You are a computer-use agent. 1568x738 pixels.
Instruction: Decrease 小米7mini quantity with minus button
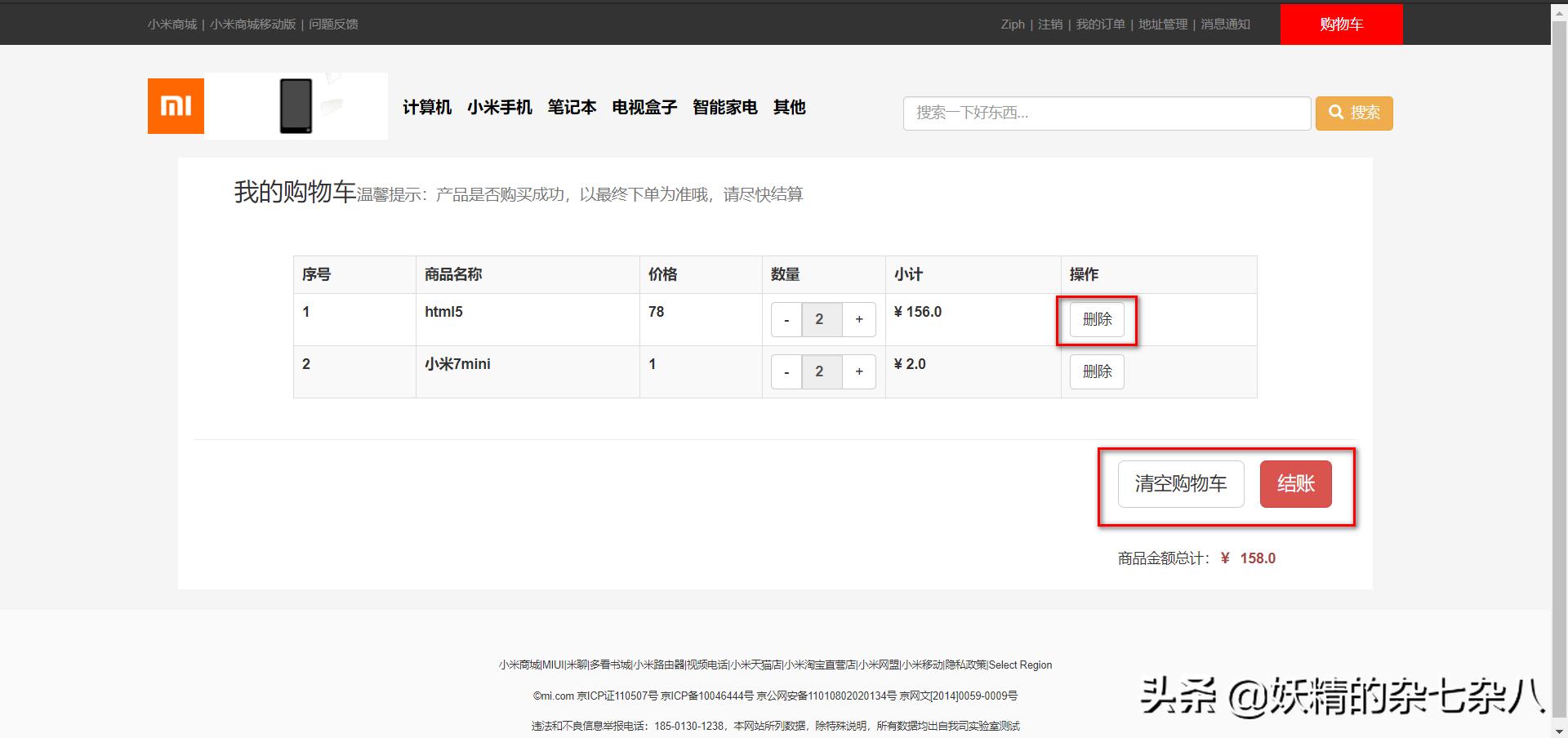tap(786, 371)
